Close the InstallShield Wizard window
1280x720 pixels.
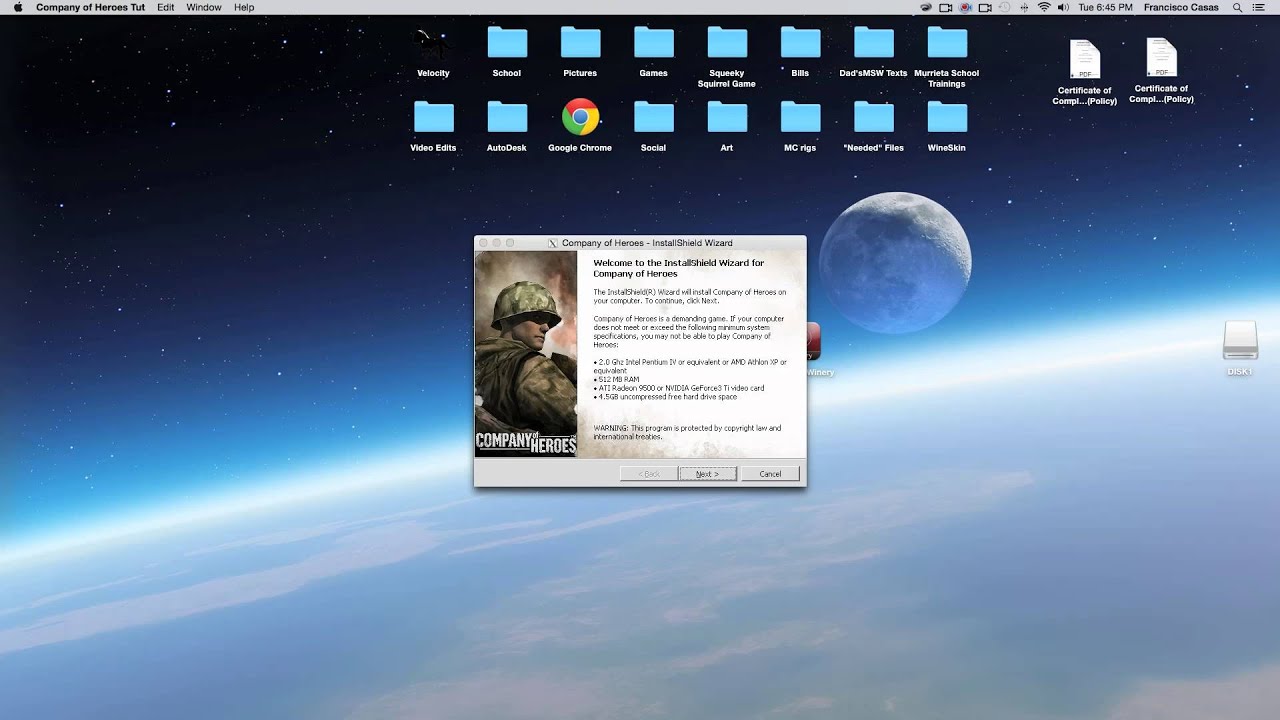pyautogui.click(x=483, y=243)
